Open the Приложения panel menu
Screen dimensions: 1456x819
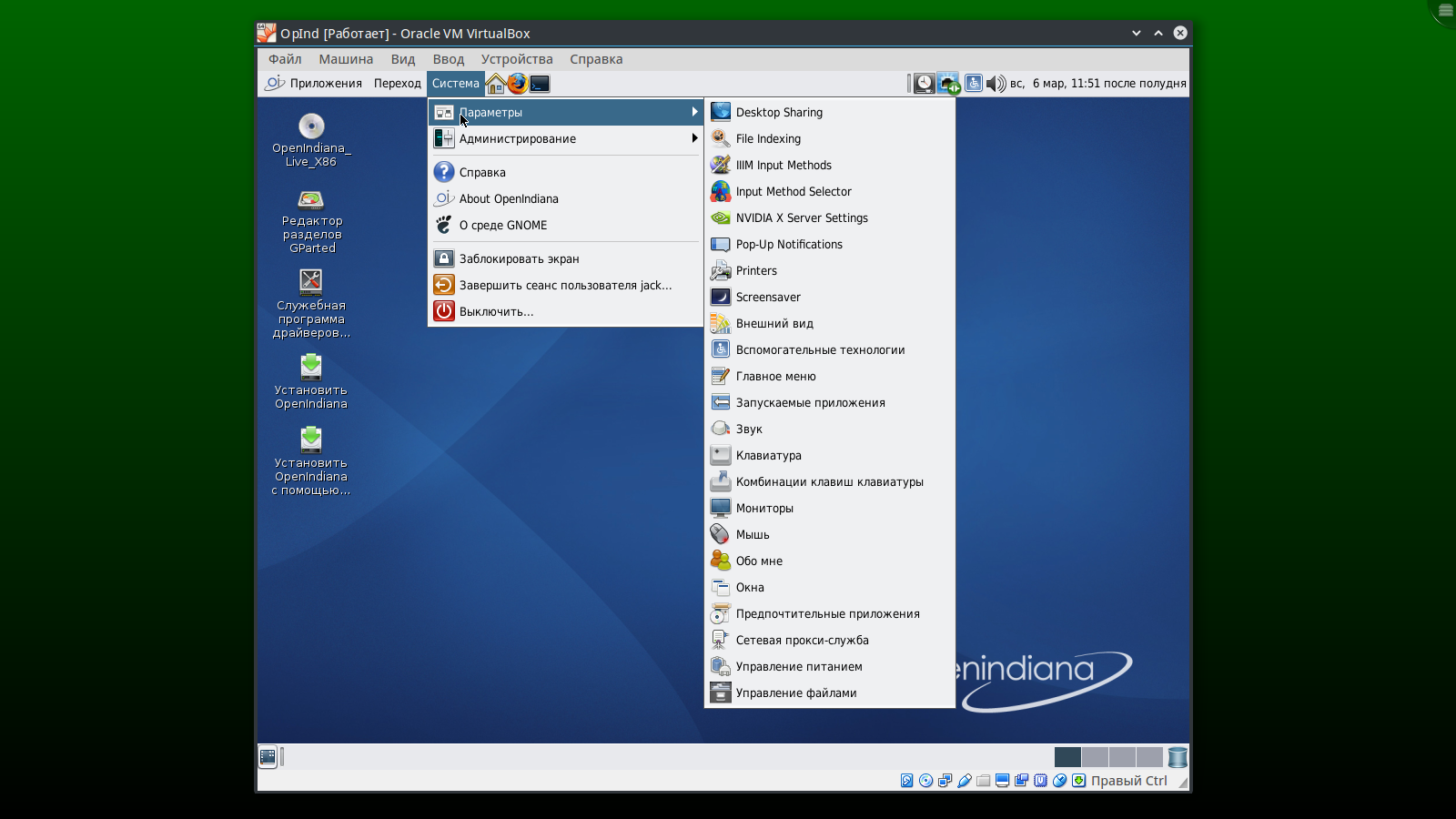(314, 83)
